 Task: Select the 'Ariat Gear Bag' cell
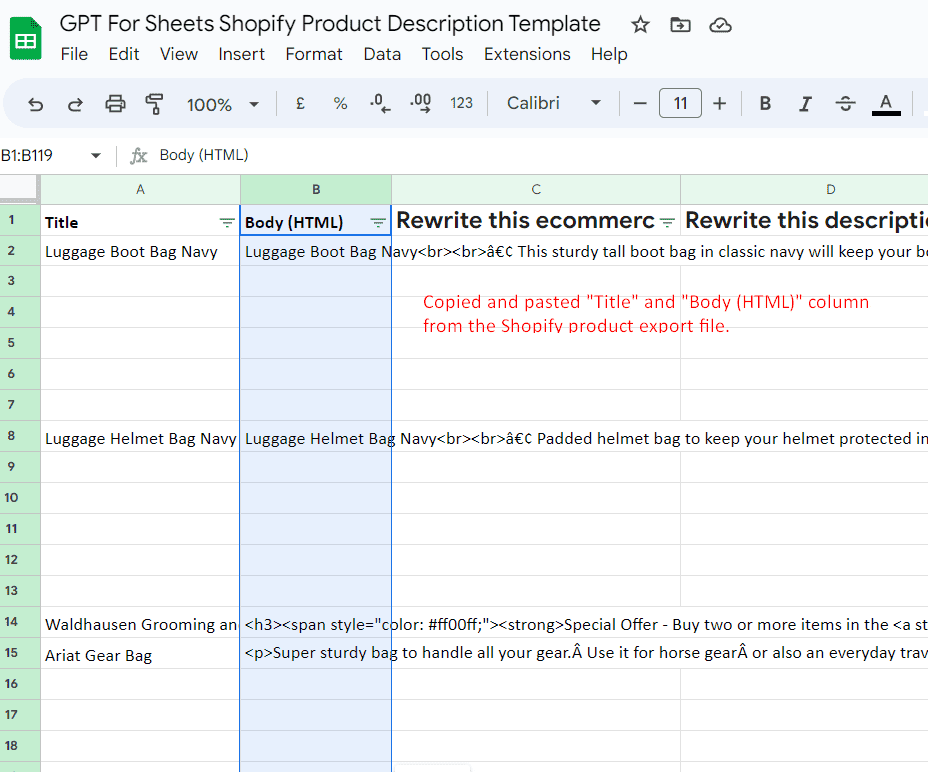pos(140,654)
